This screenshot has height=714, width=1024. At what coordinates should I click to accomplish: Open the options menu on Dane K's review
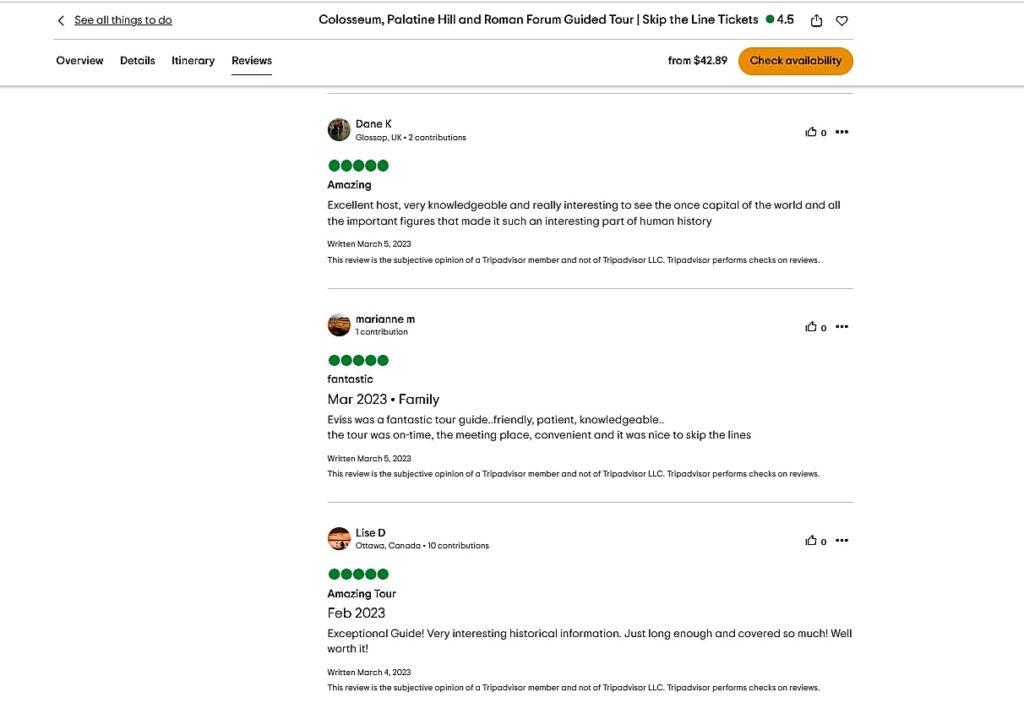click(841, 131)
